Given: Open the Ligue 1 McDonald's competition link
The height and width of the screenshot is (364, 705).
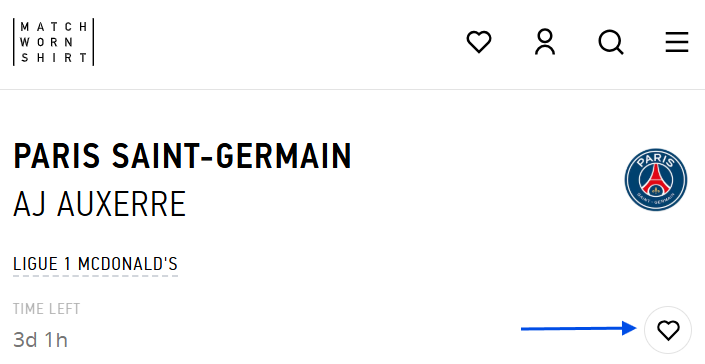Looking at the screenshot, I should click(95, 264).
